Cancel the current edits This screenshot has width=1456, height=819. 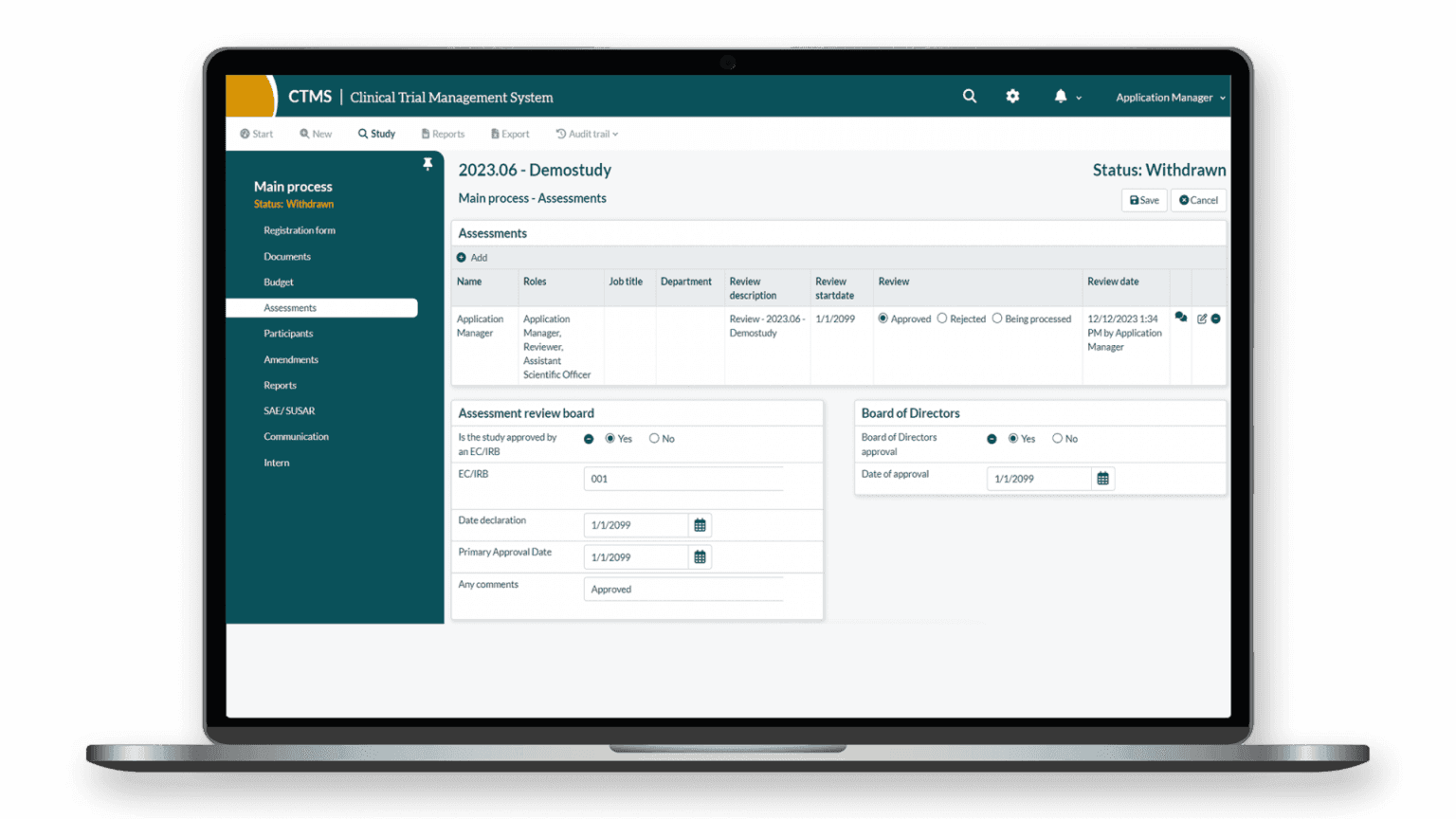pos(1197,200)
